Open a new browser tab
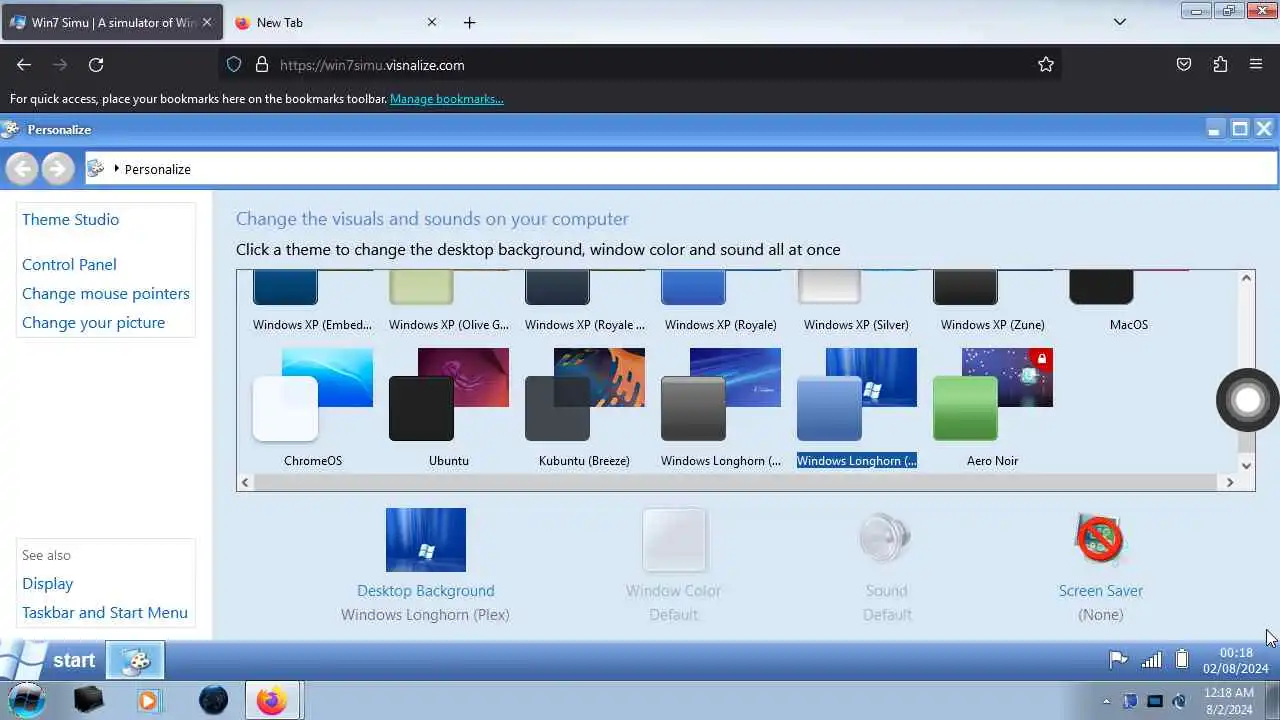1280x720 pixels. coord(470,22)
